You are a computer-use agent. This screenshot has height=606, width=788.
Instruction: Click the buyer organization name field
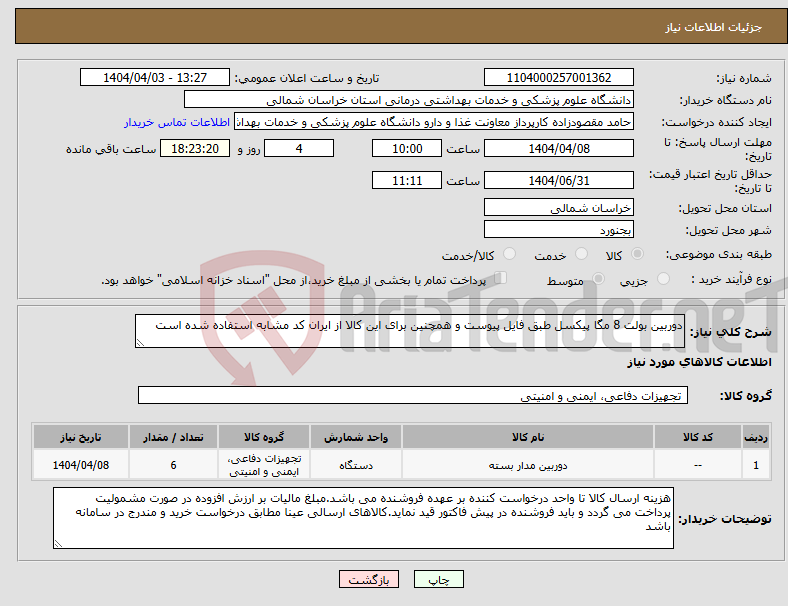(409, 99)
